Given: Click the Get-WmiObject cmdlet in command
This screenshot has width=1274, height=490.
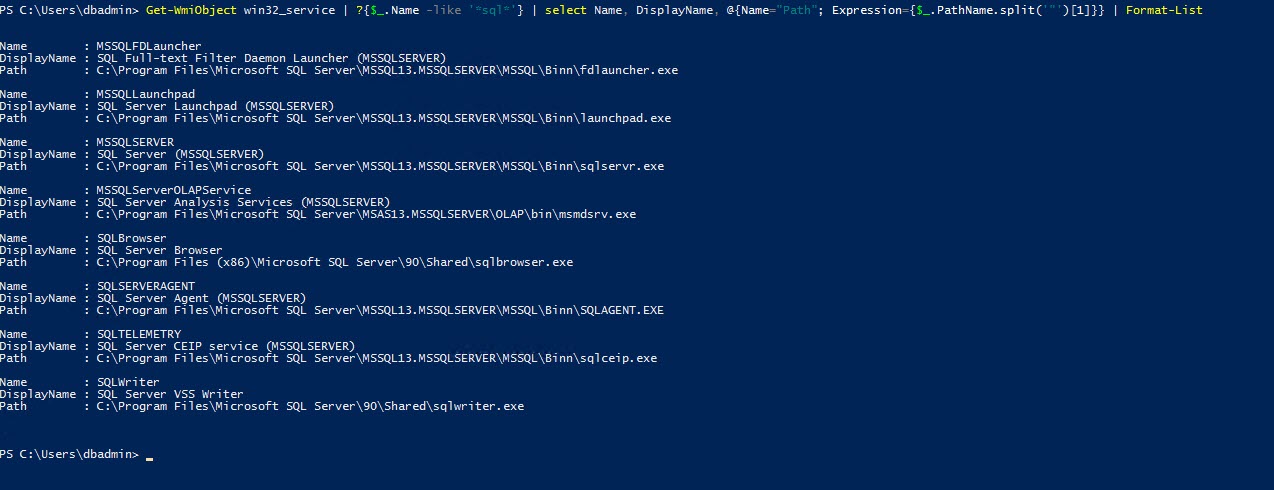Looking at the screenshot, I should [191, 10].
